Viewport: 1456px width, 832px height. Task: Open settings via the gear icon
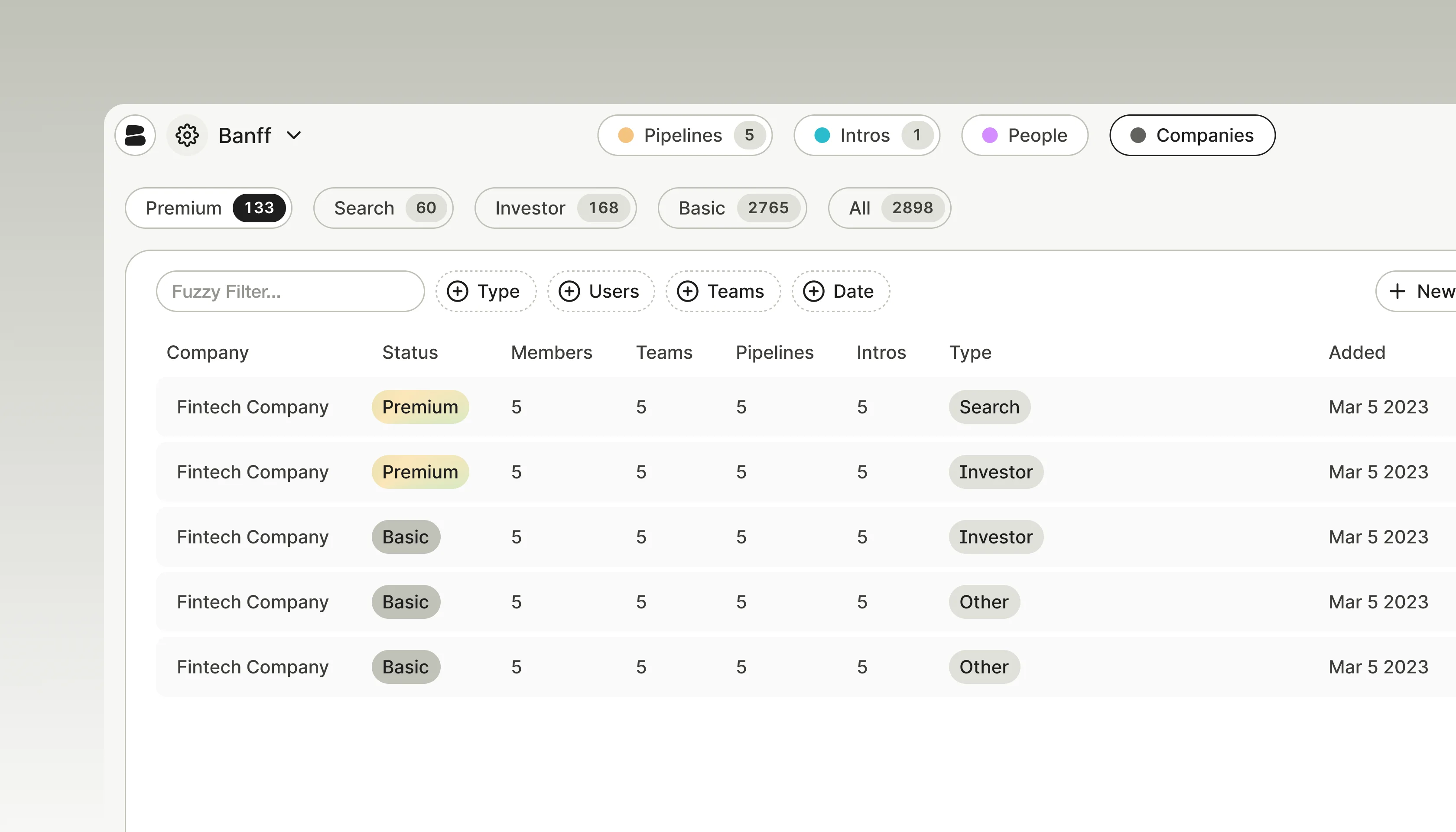[187, 136]
